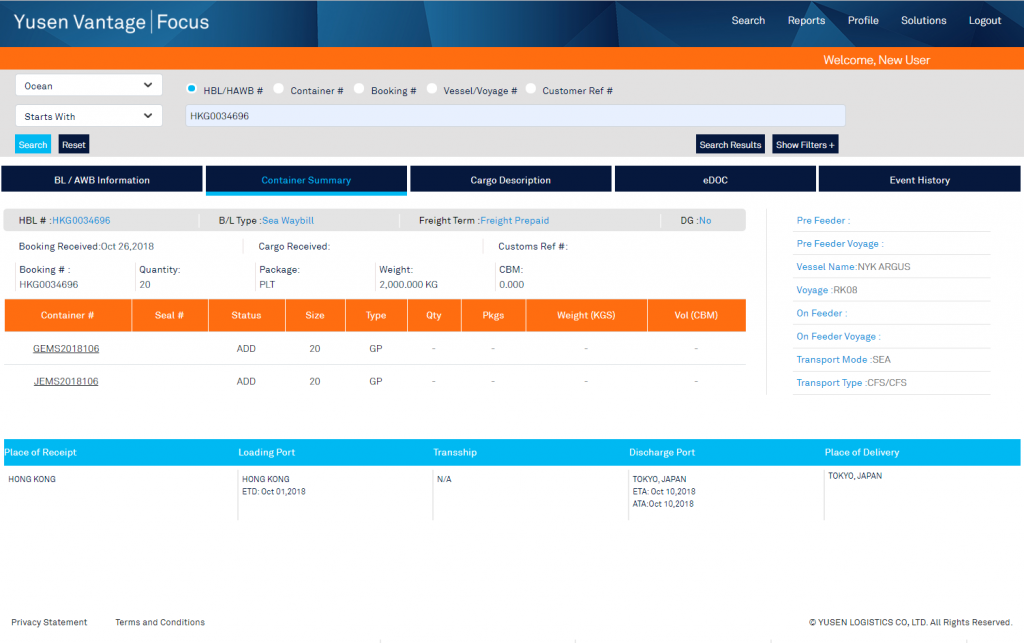Click the Size column header
The width and height of the screenshot is (1024, 643).
(315, 315)
